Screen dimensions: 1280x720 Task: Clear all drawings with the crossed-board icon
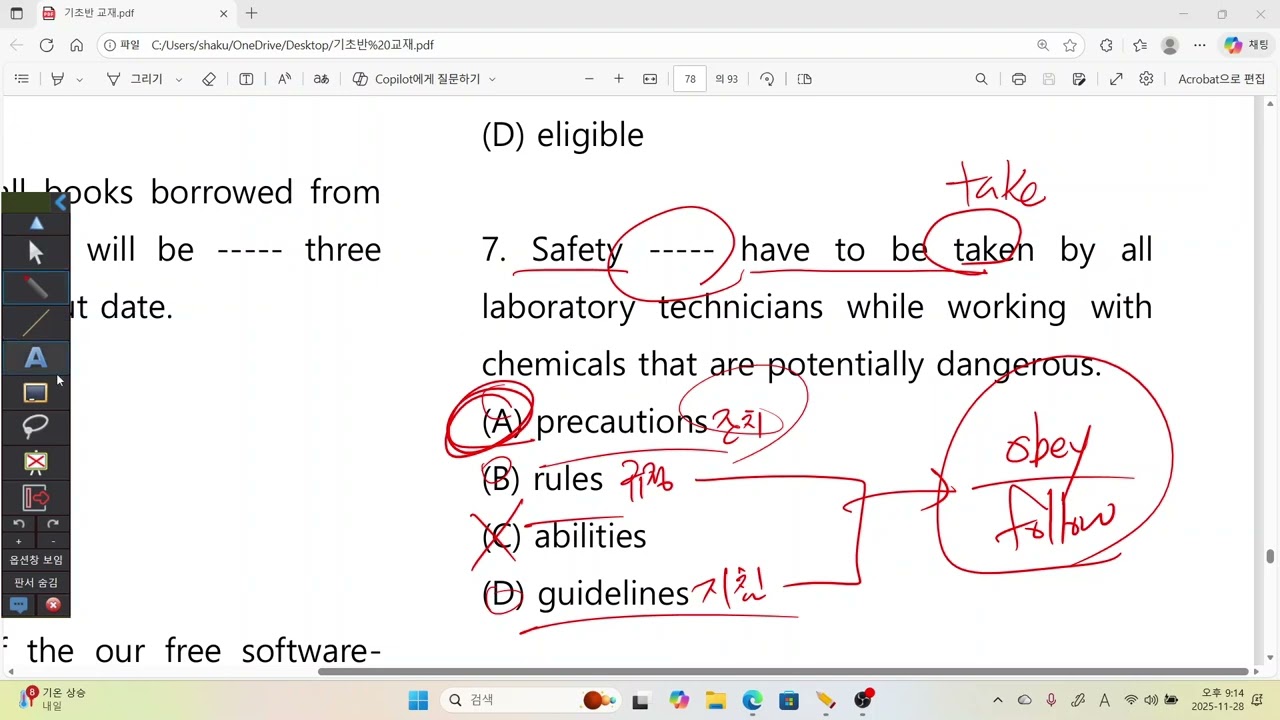coord(36,462)
